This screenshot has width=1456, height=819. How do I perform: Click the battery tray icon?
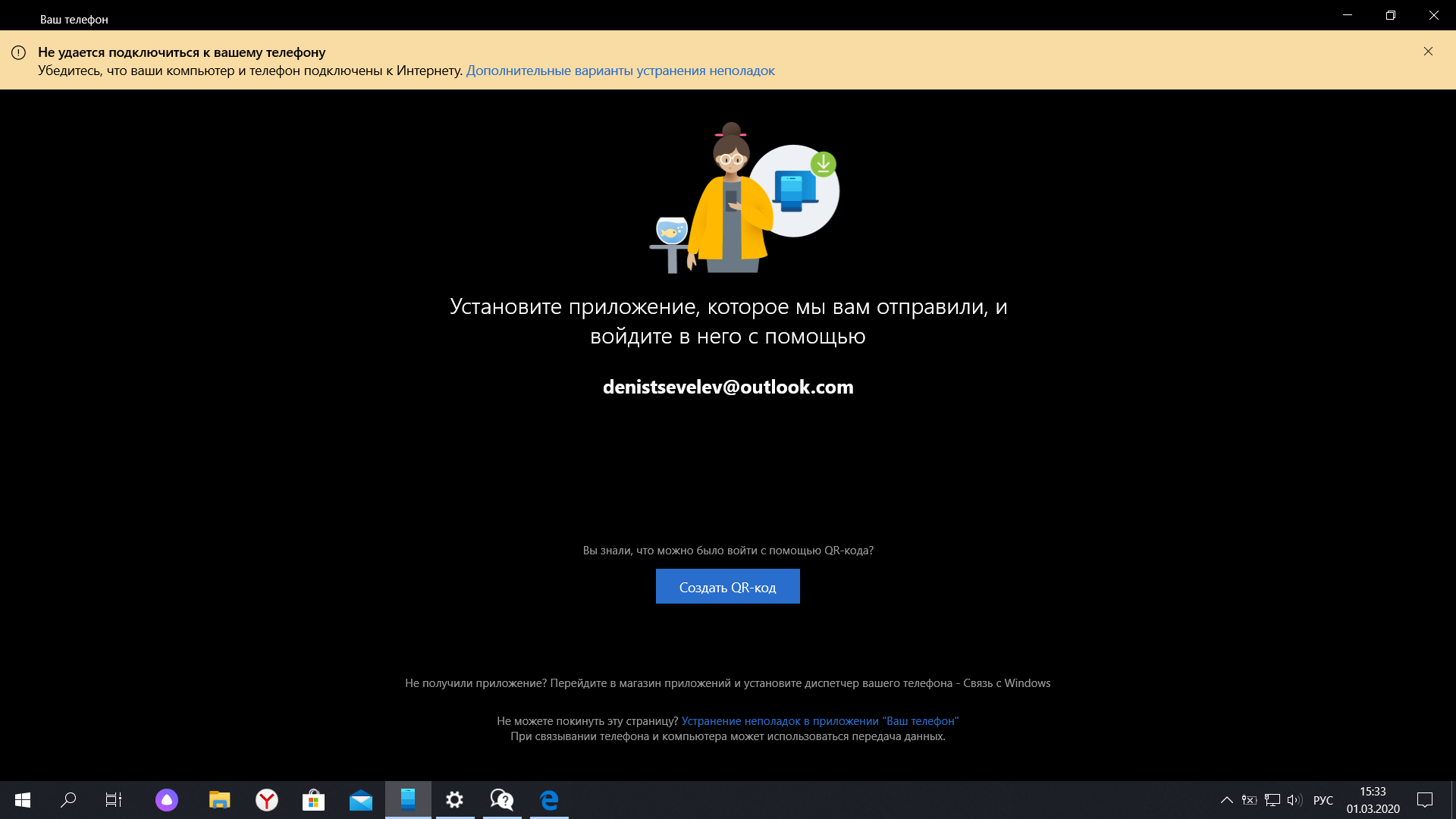(x=1249, y=800)
